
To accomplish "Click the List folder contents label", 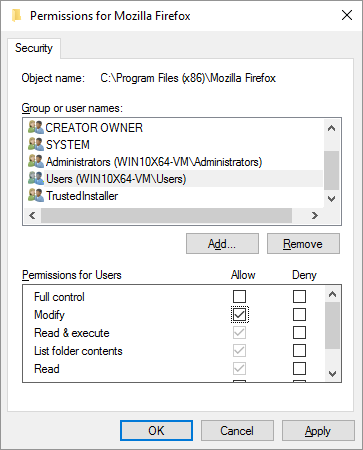I will [78, 351].
